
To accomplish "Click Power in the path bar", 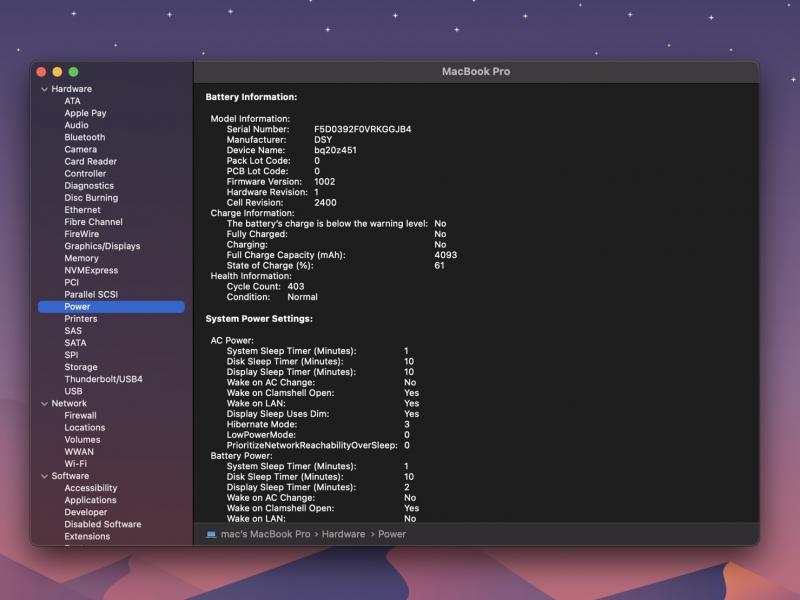I will (x=392, y=534).
